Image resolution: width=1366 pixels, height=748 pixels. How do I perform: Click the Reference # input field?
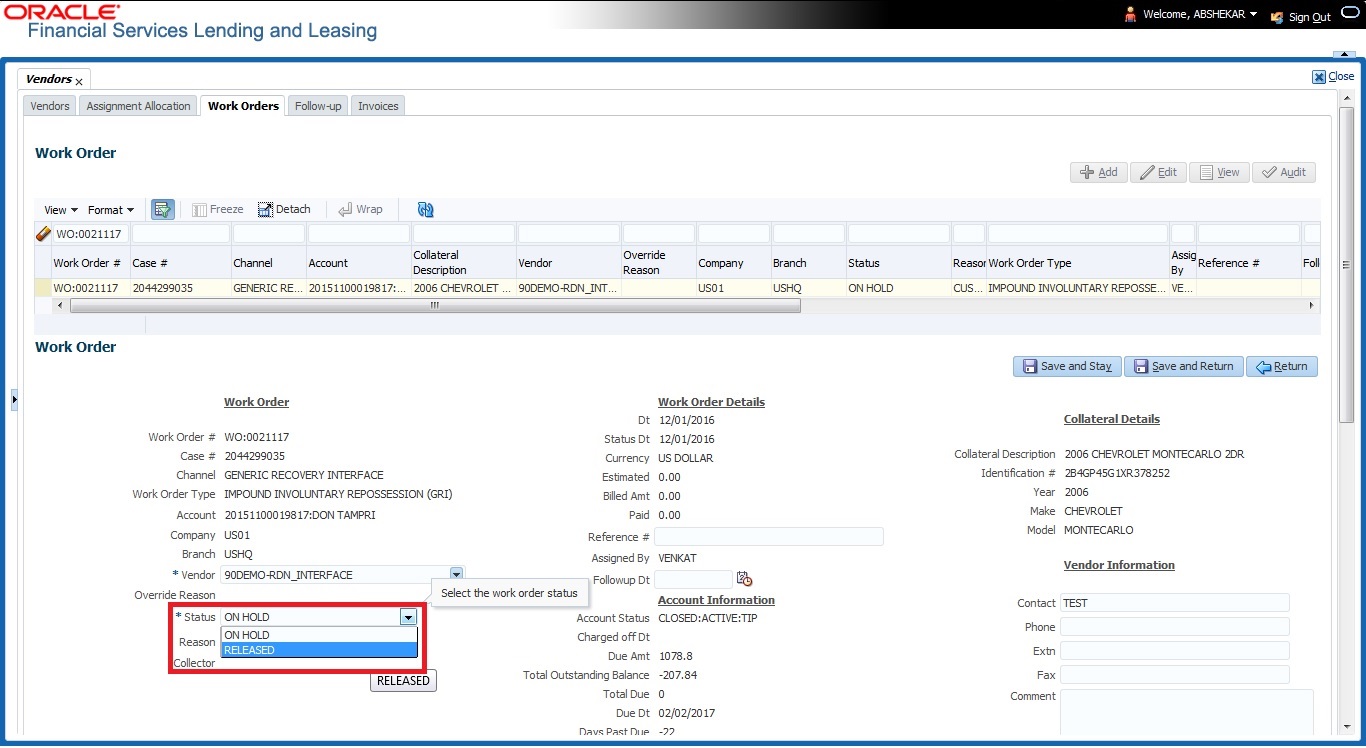click(768, 537)
